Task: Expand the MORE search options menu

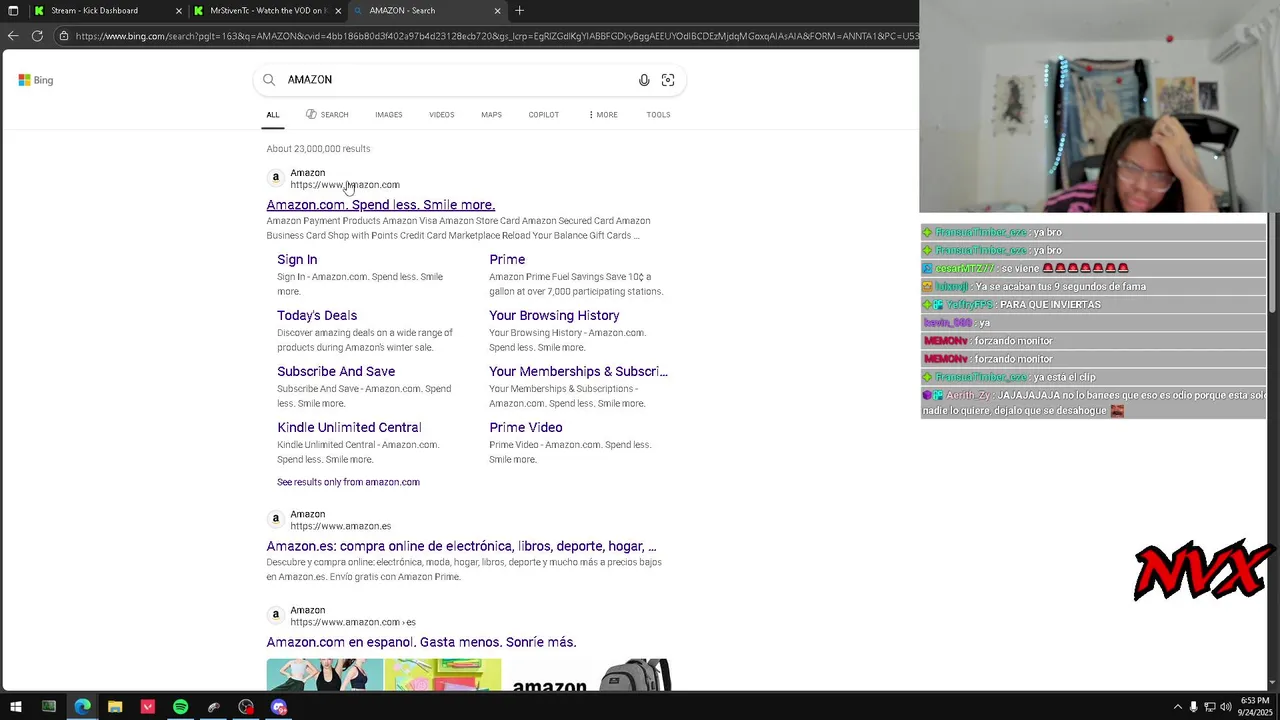Action: click(603, 115)
